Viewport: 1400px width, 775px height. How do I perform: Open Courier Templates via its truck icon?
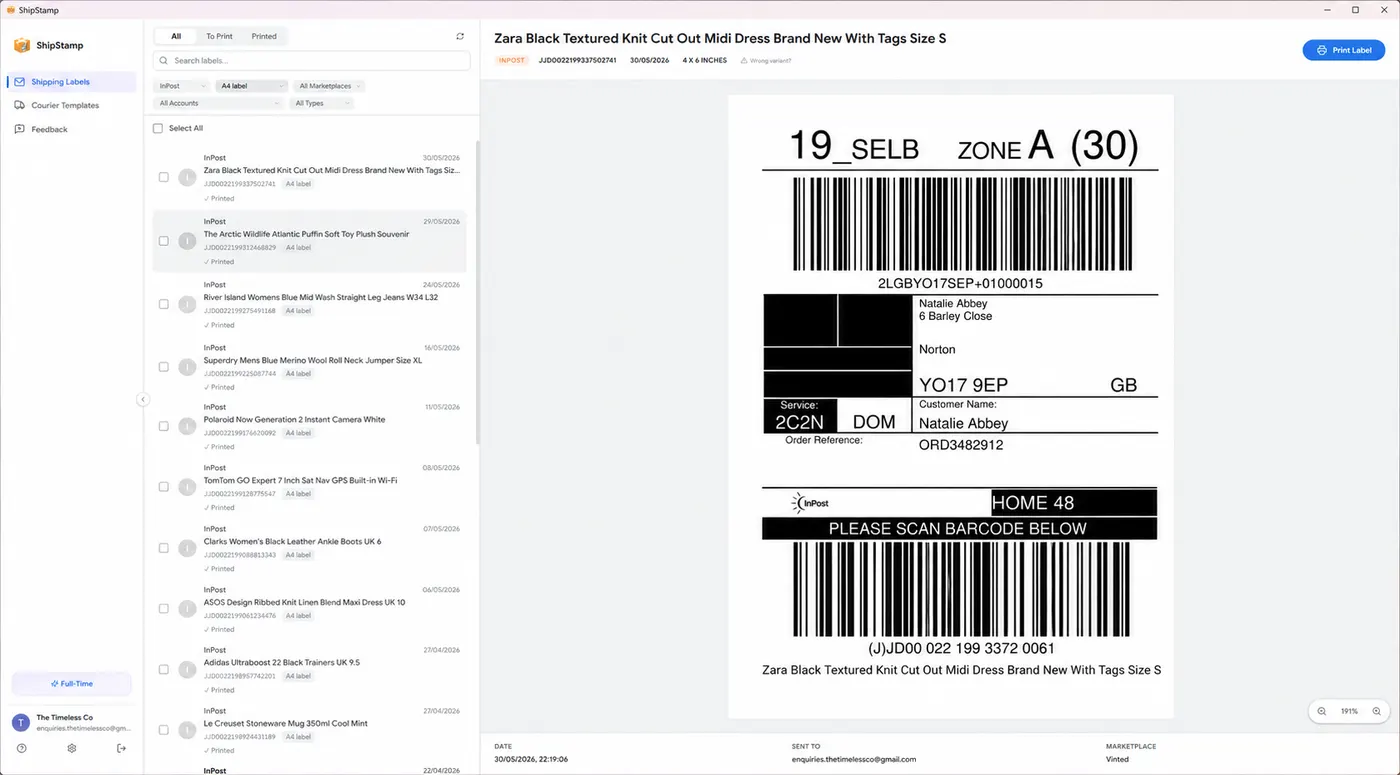point(20,105)
